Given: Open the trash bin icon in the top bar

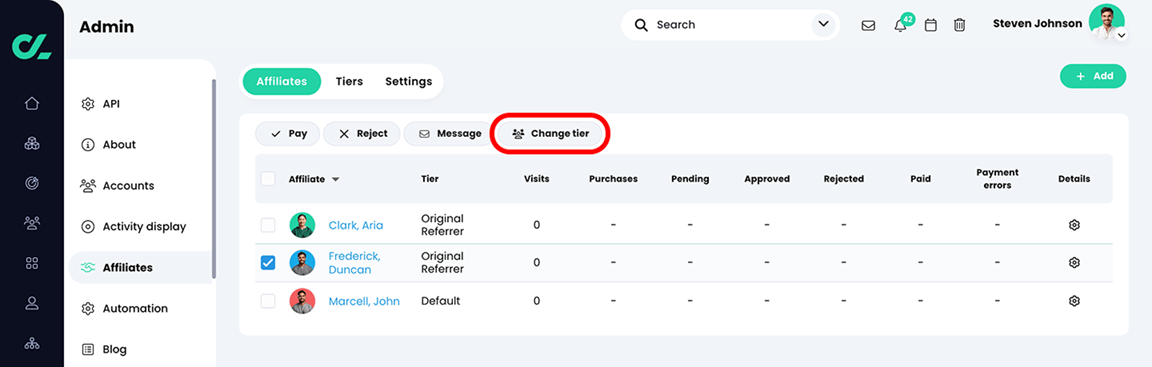Looking at the screenshot, I should click(960, 25).
